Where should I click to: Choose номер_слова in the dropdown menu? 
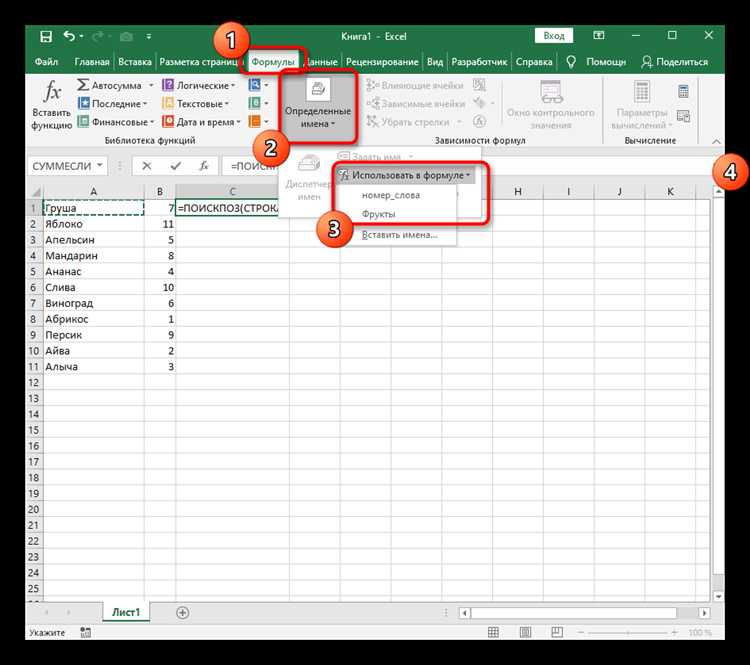tap(391, 195)
